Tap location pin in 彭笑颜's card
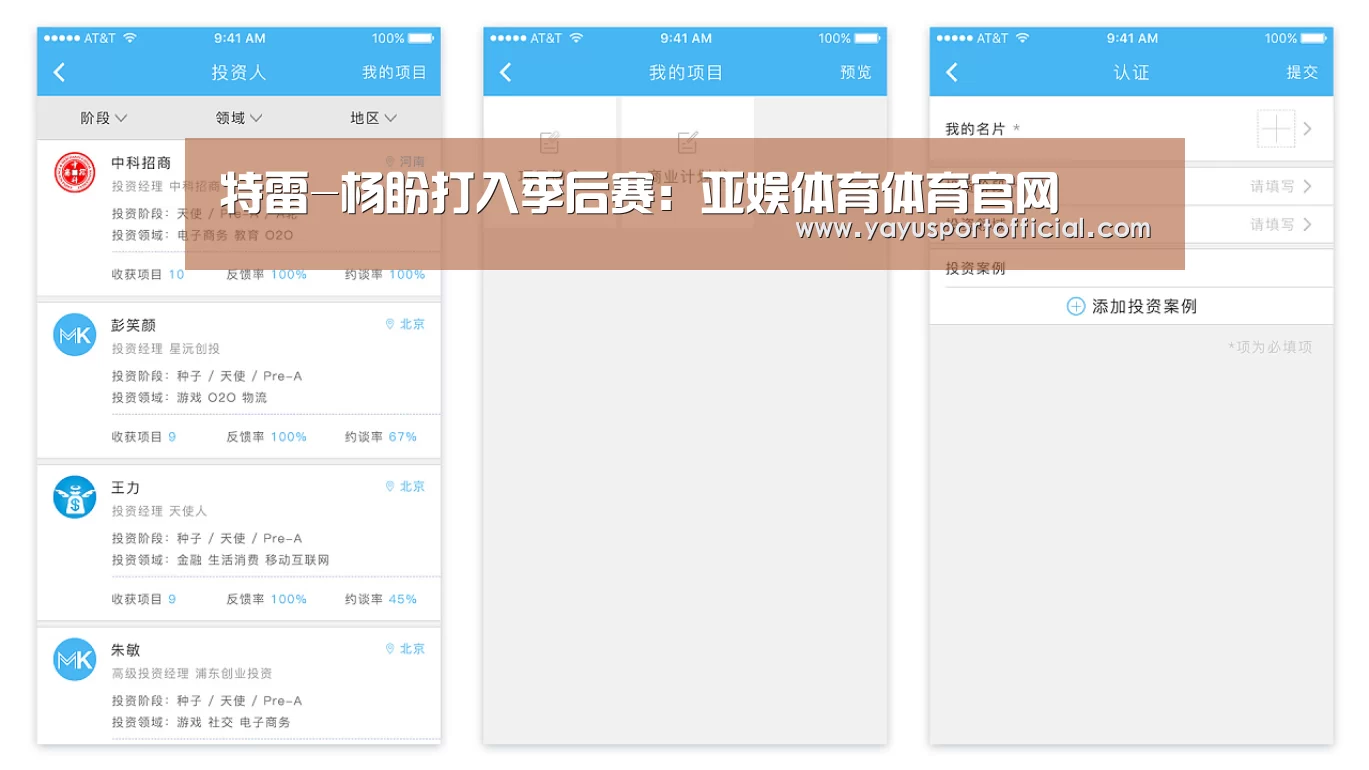The image size is (1369, 770). click(x=390, y=324)
